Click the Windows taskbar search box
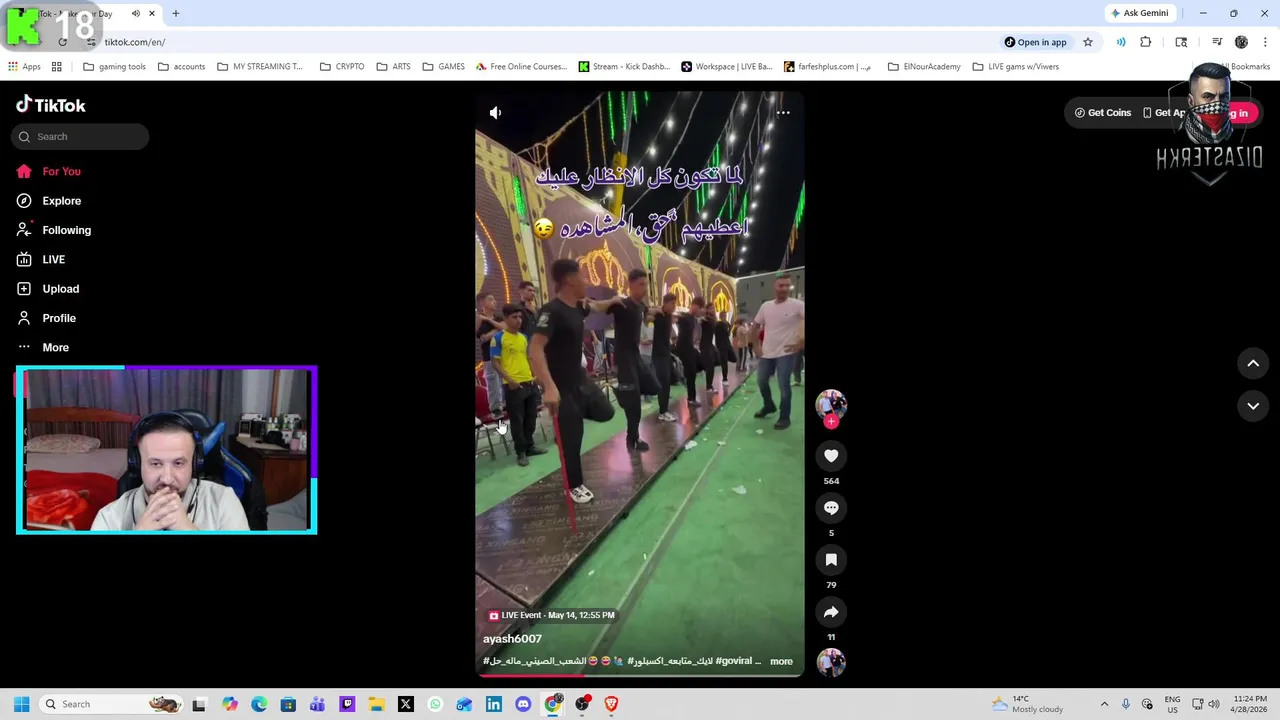The width and height of the screenshot is (1280, 720). tap(110, 704)
